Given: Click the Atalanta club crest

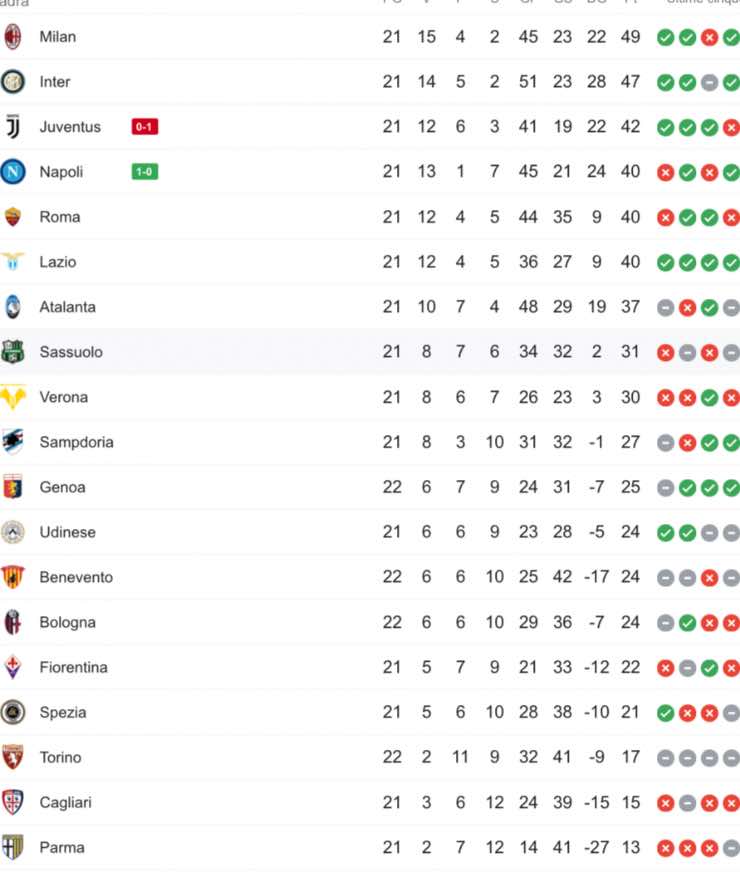Looking at the screenshot, I should coord(13,307).
